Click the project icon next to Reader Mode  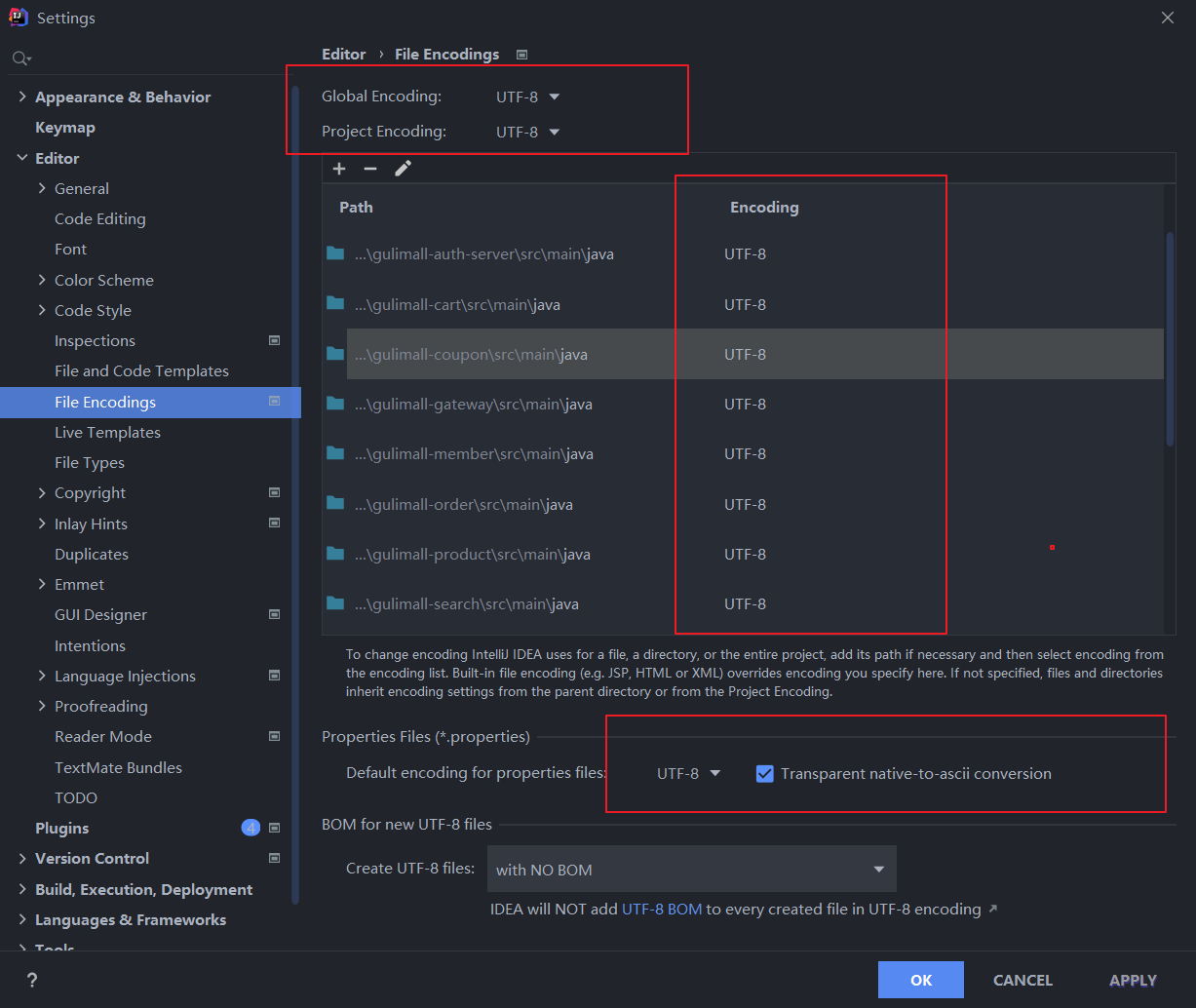(x=275, y=736)
